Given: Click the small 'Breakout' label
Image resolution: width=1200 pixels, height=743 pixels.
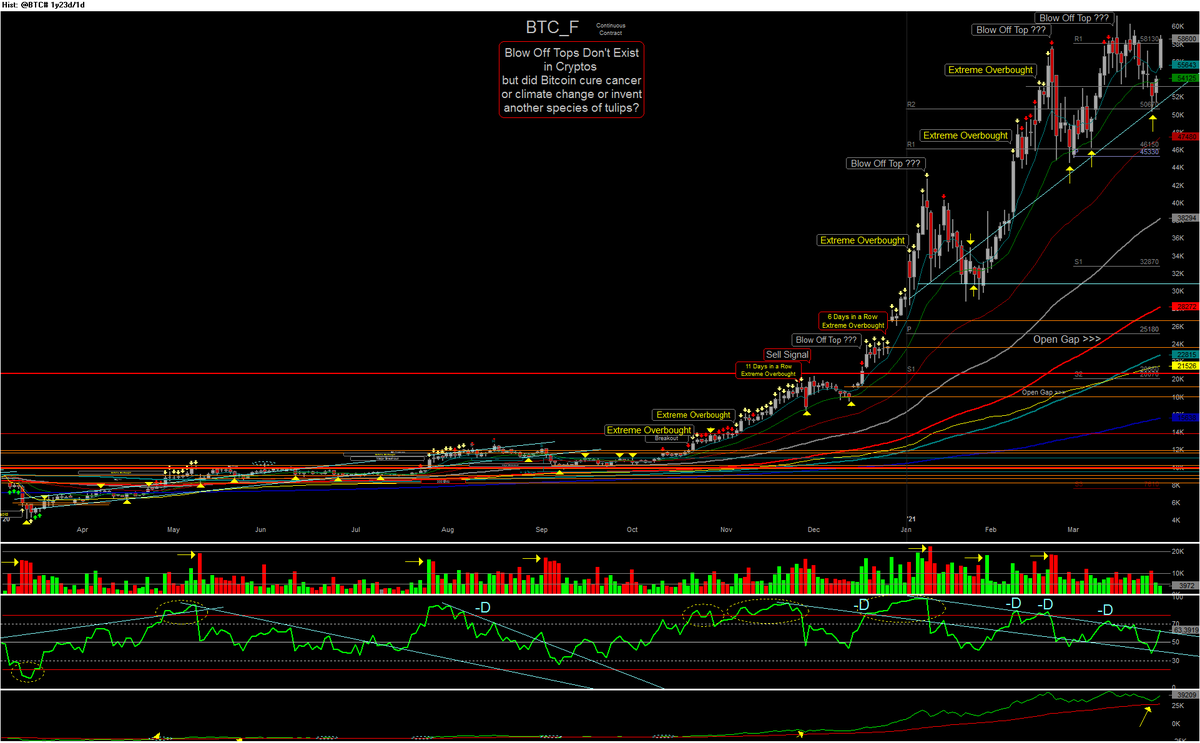Looking at the screenshot, I should tap(667, 438).
